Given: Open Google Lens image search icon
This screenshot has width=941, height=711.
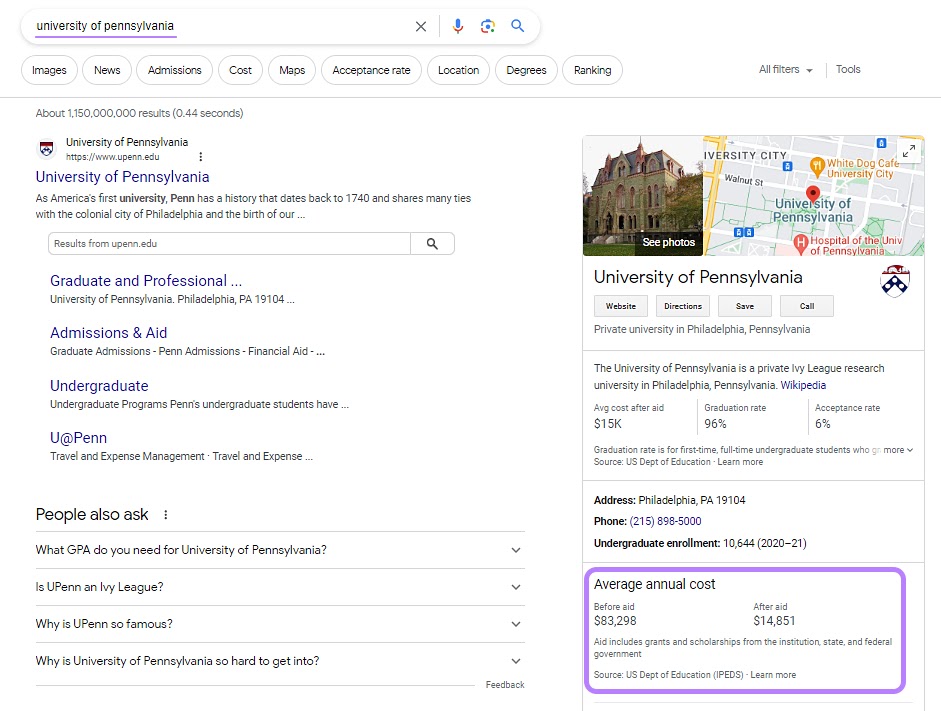Looking at the screenshot, I should [488, 27].
